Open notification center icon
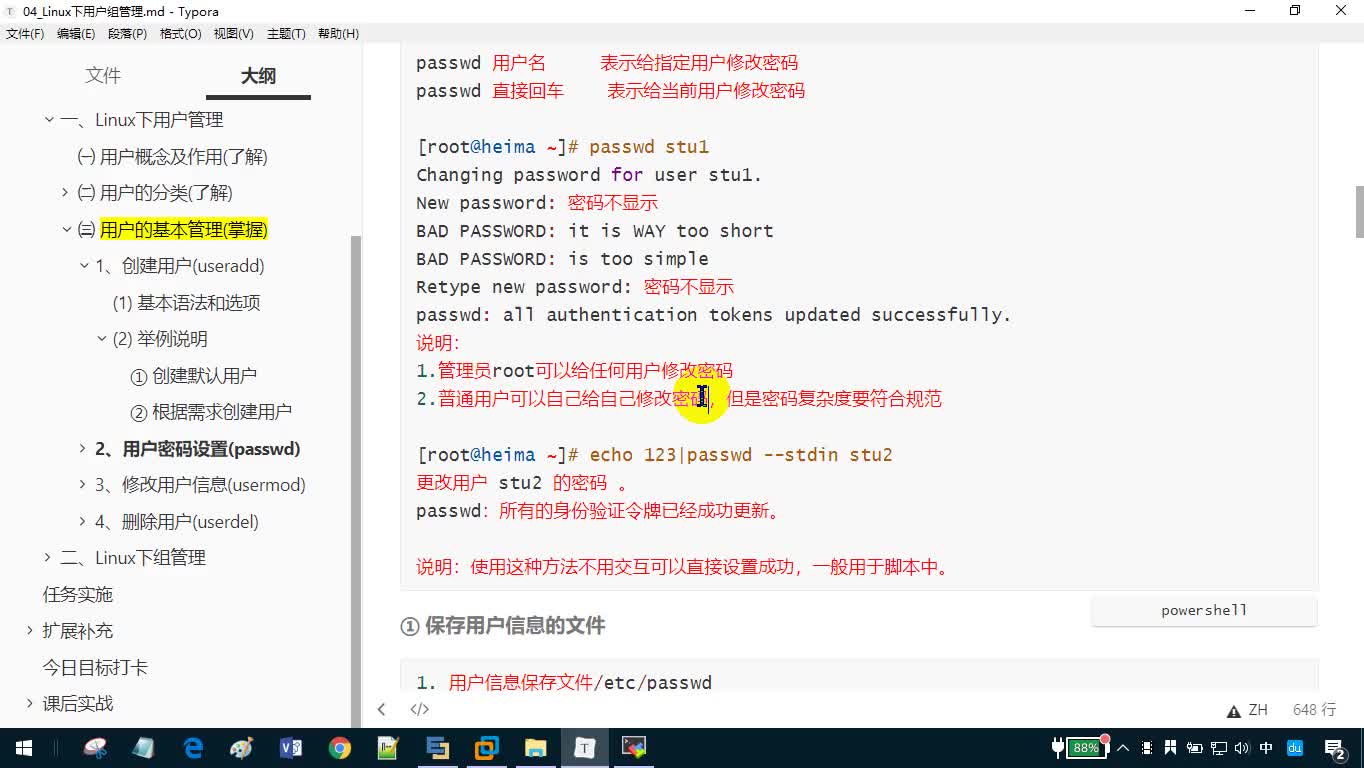 coord(1334,748)
